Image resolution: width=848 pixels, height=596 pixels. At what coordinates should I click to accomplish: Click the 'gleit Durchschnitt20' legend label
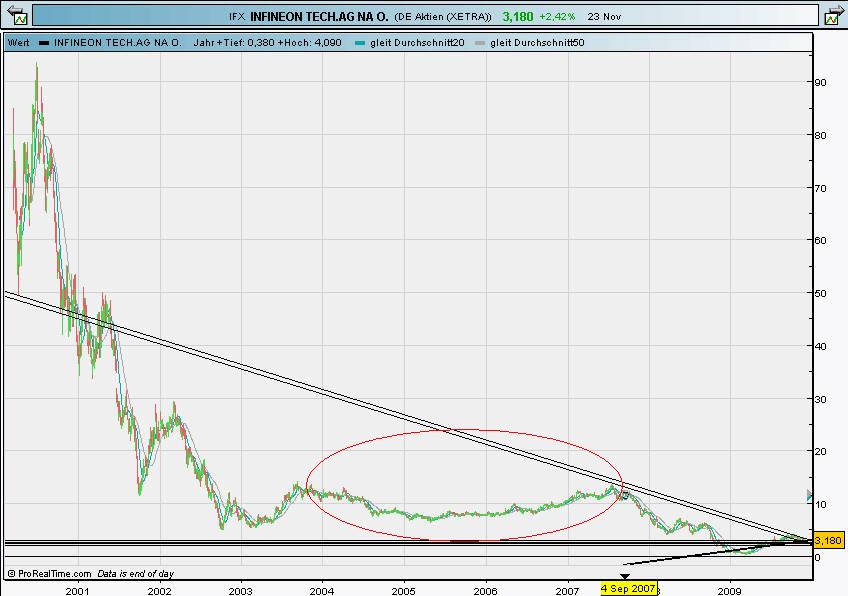coord(417,43)
